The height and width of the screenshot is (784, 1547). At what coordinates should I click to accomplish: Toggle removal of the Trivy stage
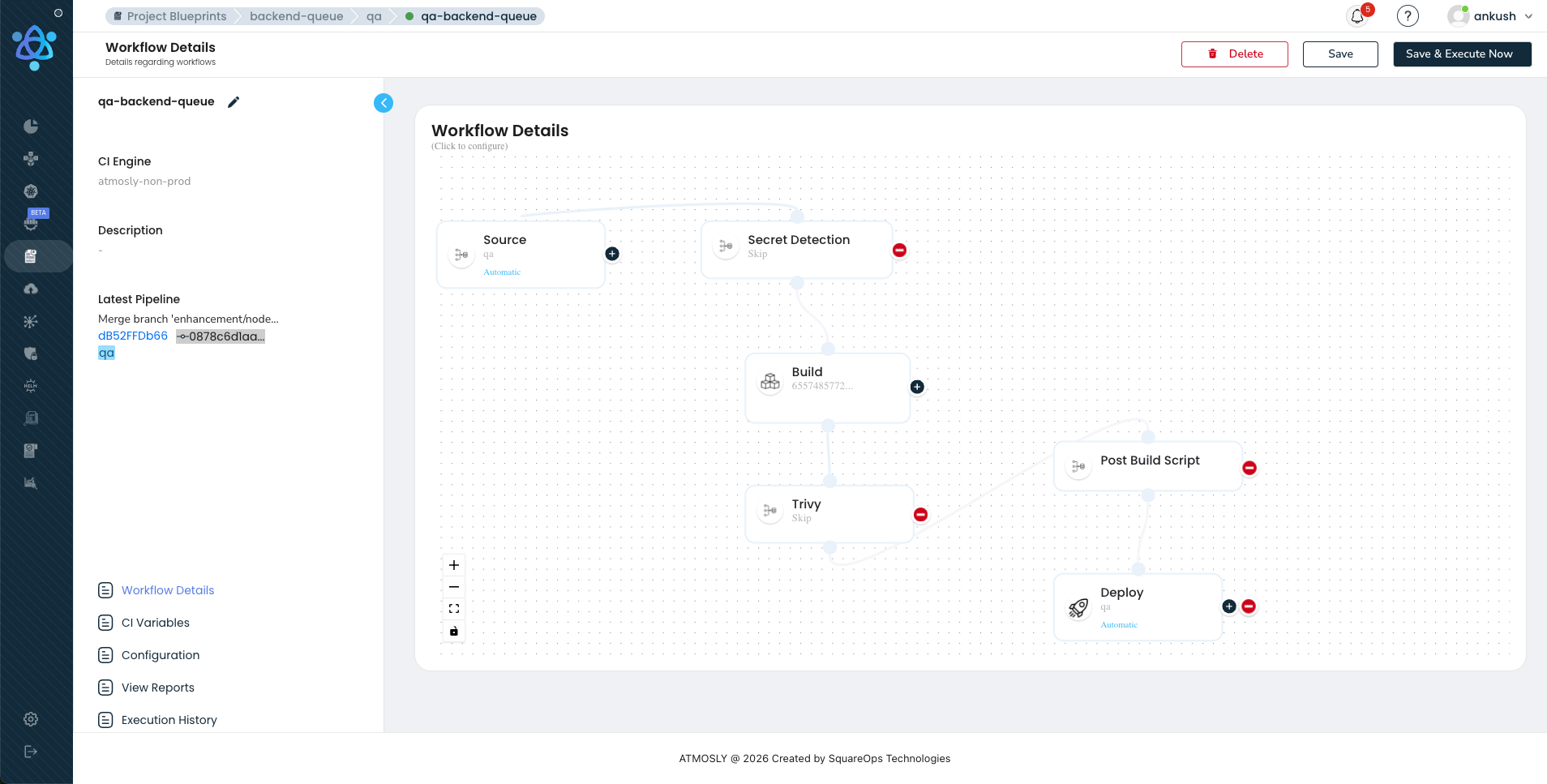(920, 514)
